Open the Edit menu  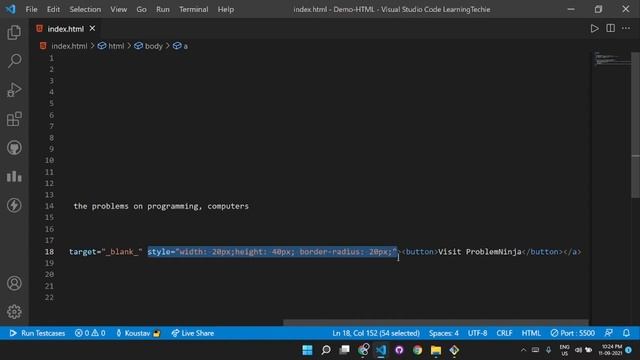click(53, 9)
